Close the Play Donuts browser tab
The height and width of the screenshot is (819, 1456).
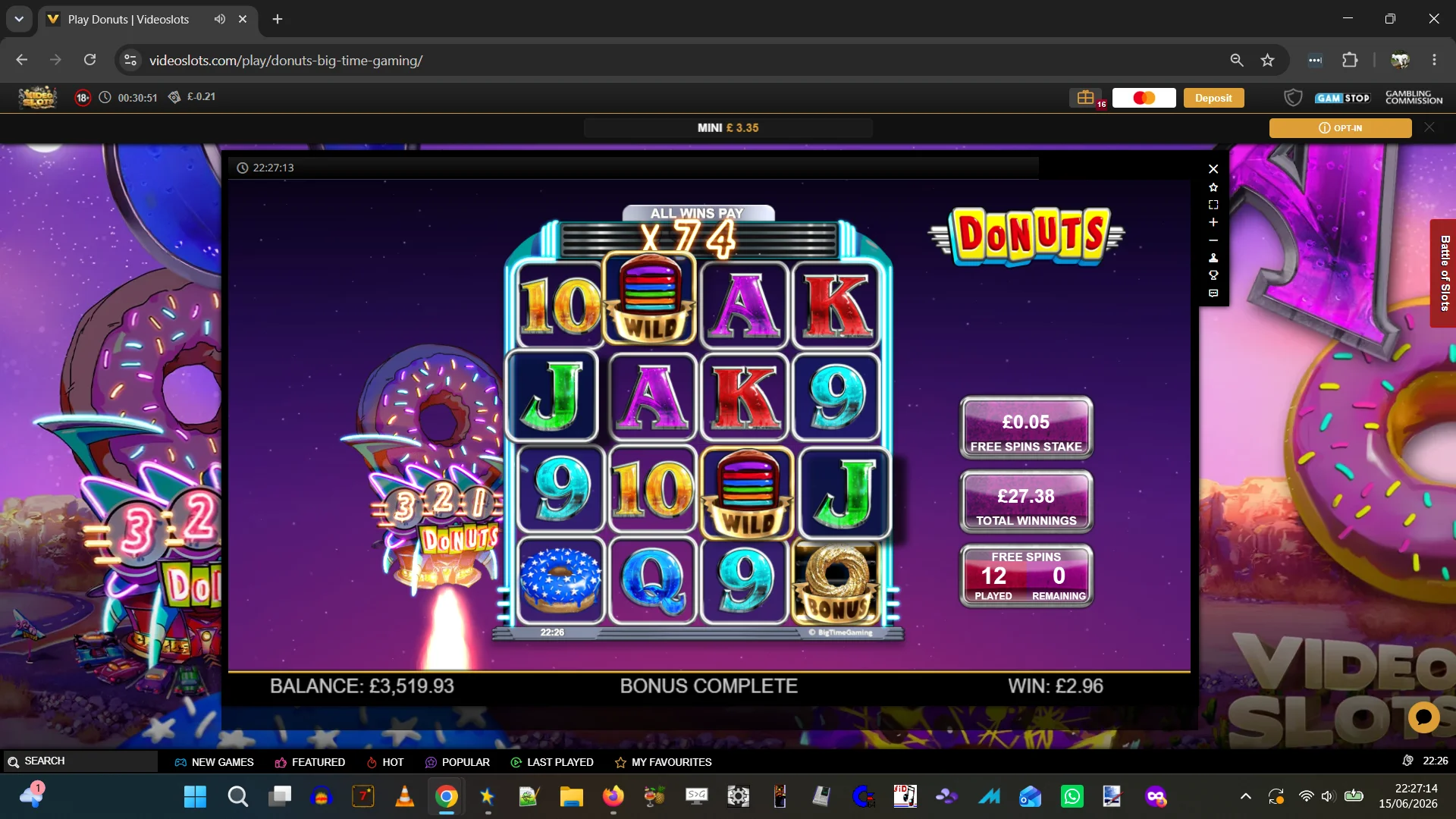click(243, 19)
